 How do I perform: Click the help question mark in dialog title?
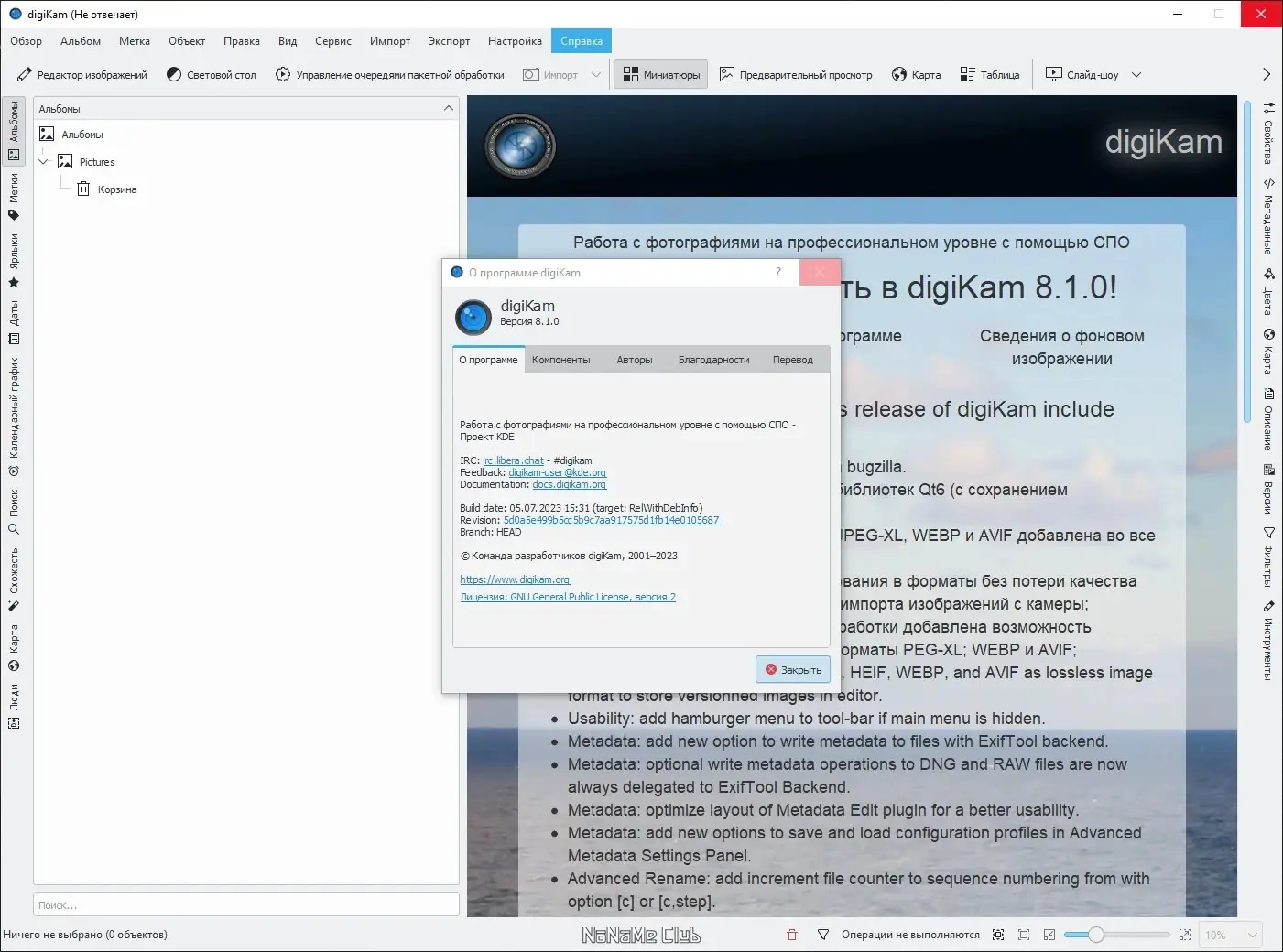[x=778, y=272]
